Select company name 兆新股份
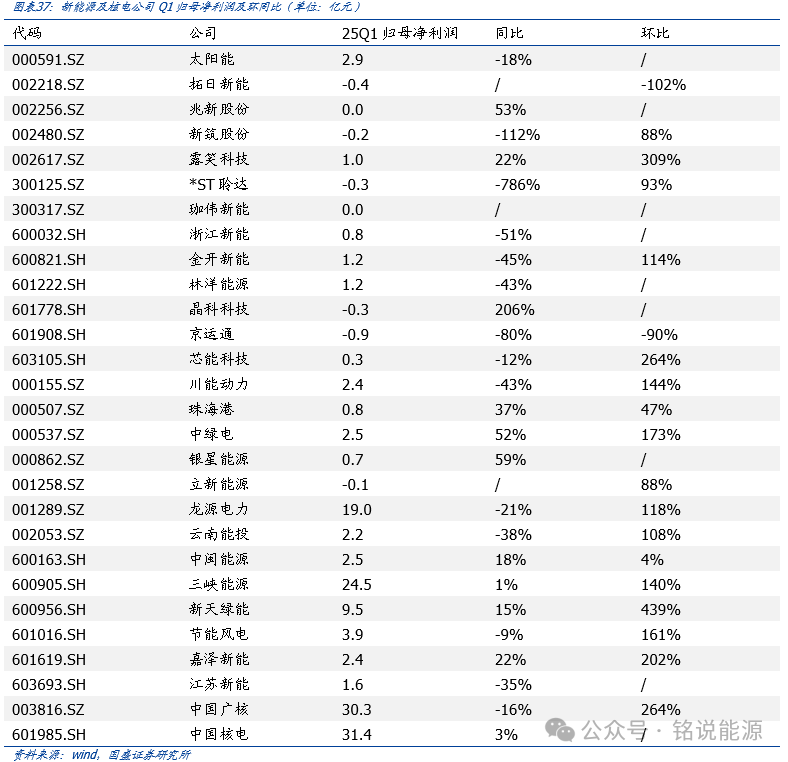 (x=219, y=110)
